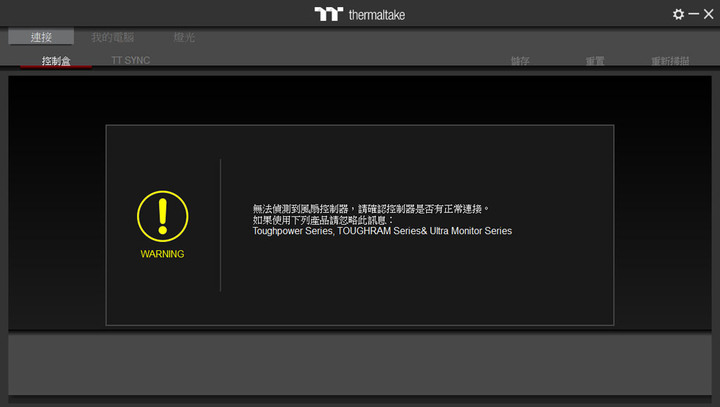Click the 儲存 save button
720x407 pixels.
pos(520,61)
